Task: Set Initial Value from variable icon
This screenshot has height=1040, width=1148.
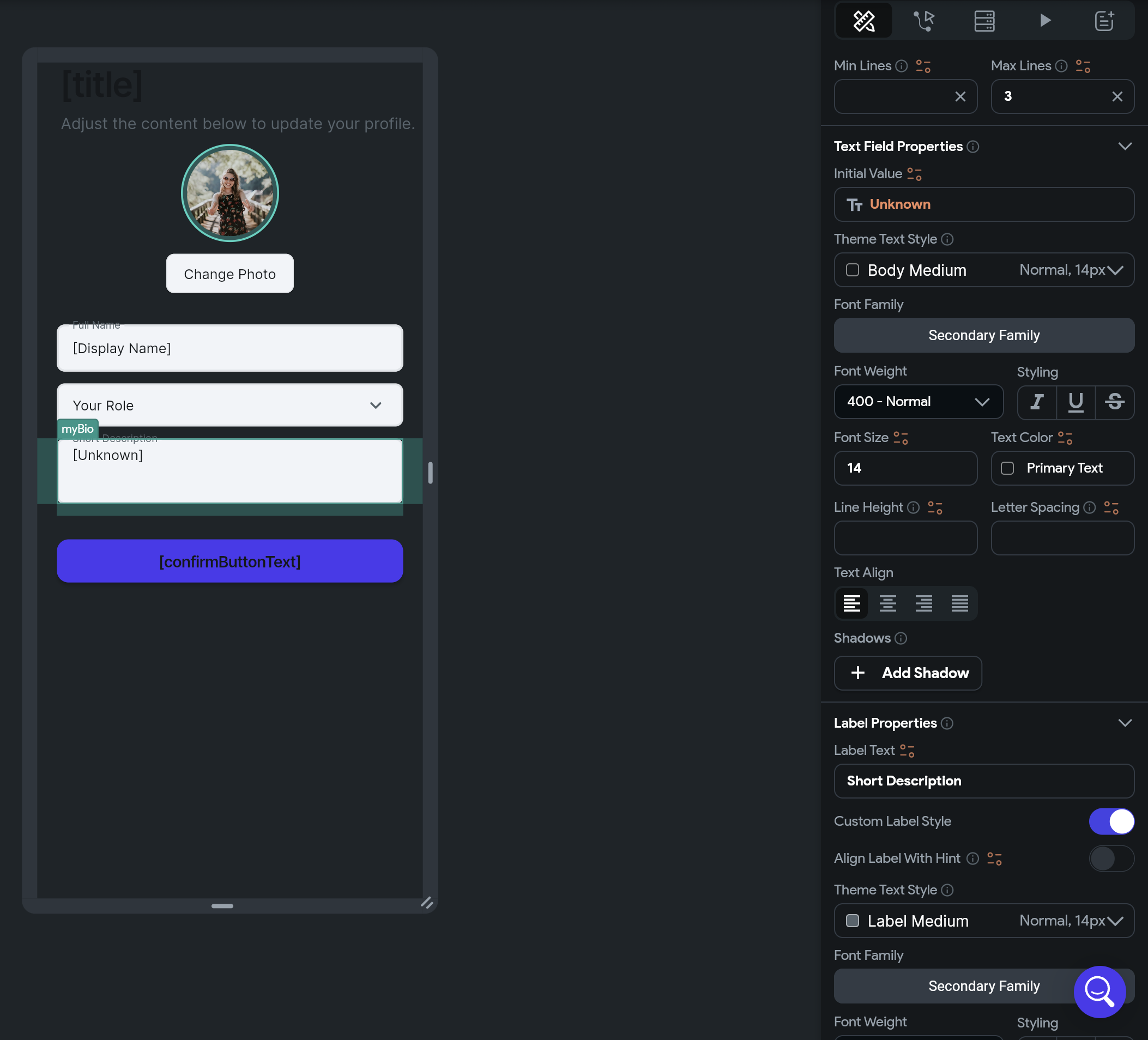Action: (x=914, y=174)
